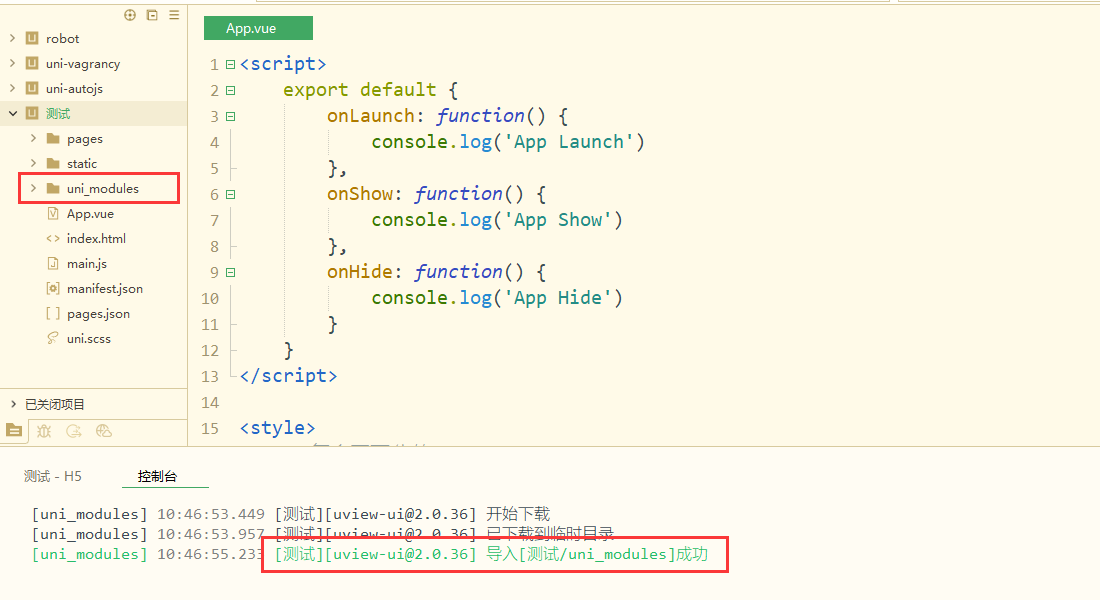Image resolution: width=1100 pixels, height=600 pixels.
Task: Expand the static folder chevron
Action: coord(33,163)
